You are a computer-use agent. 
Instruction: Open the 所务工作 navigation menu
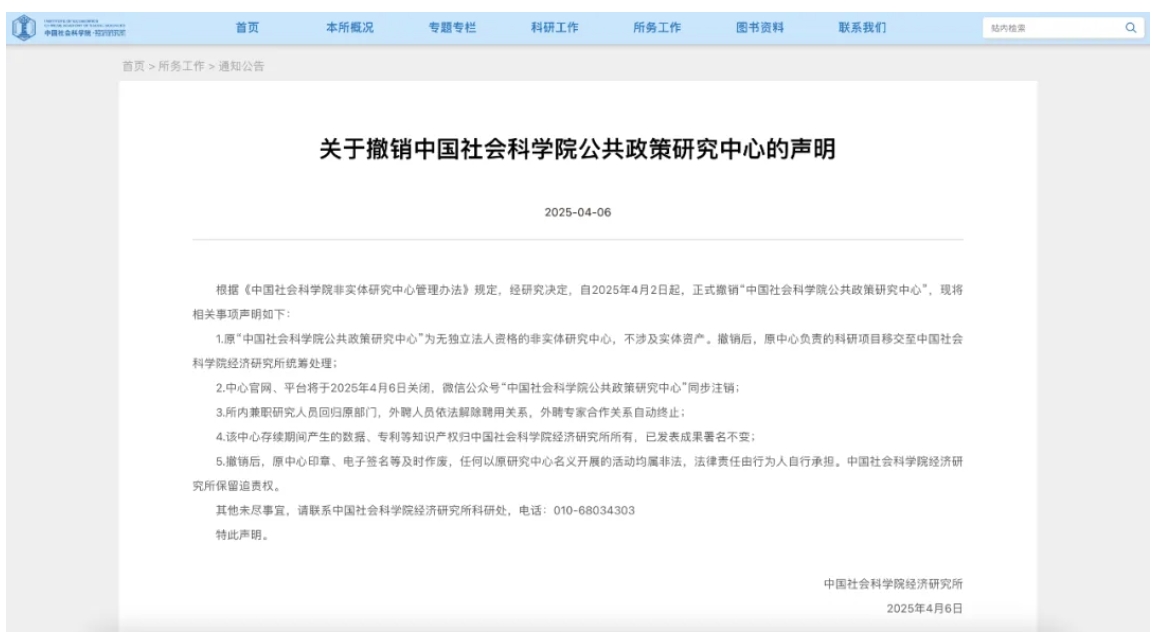(x=657, y=28)
